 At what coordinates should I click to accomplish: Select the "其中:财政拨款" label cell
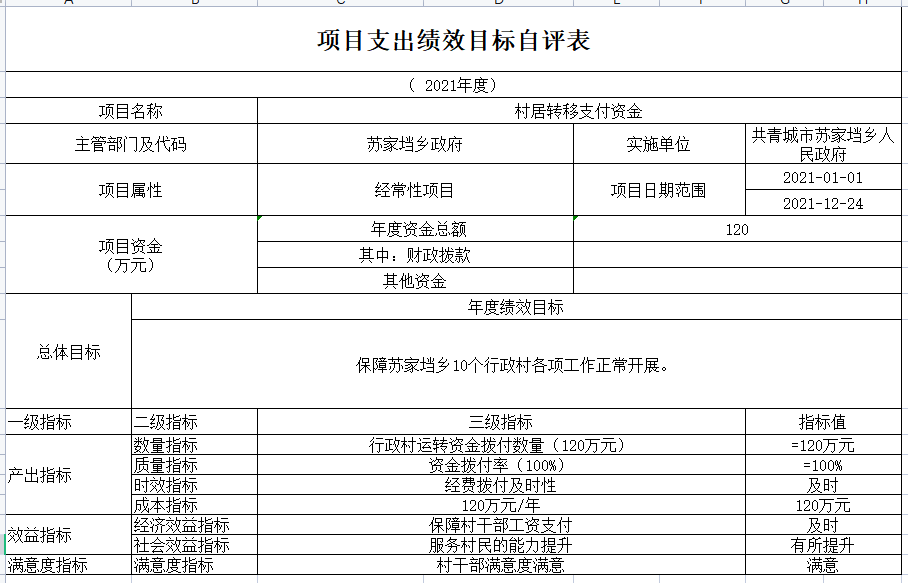[x=415, y=255]
